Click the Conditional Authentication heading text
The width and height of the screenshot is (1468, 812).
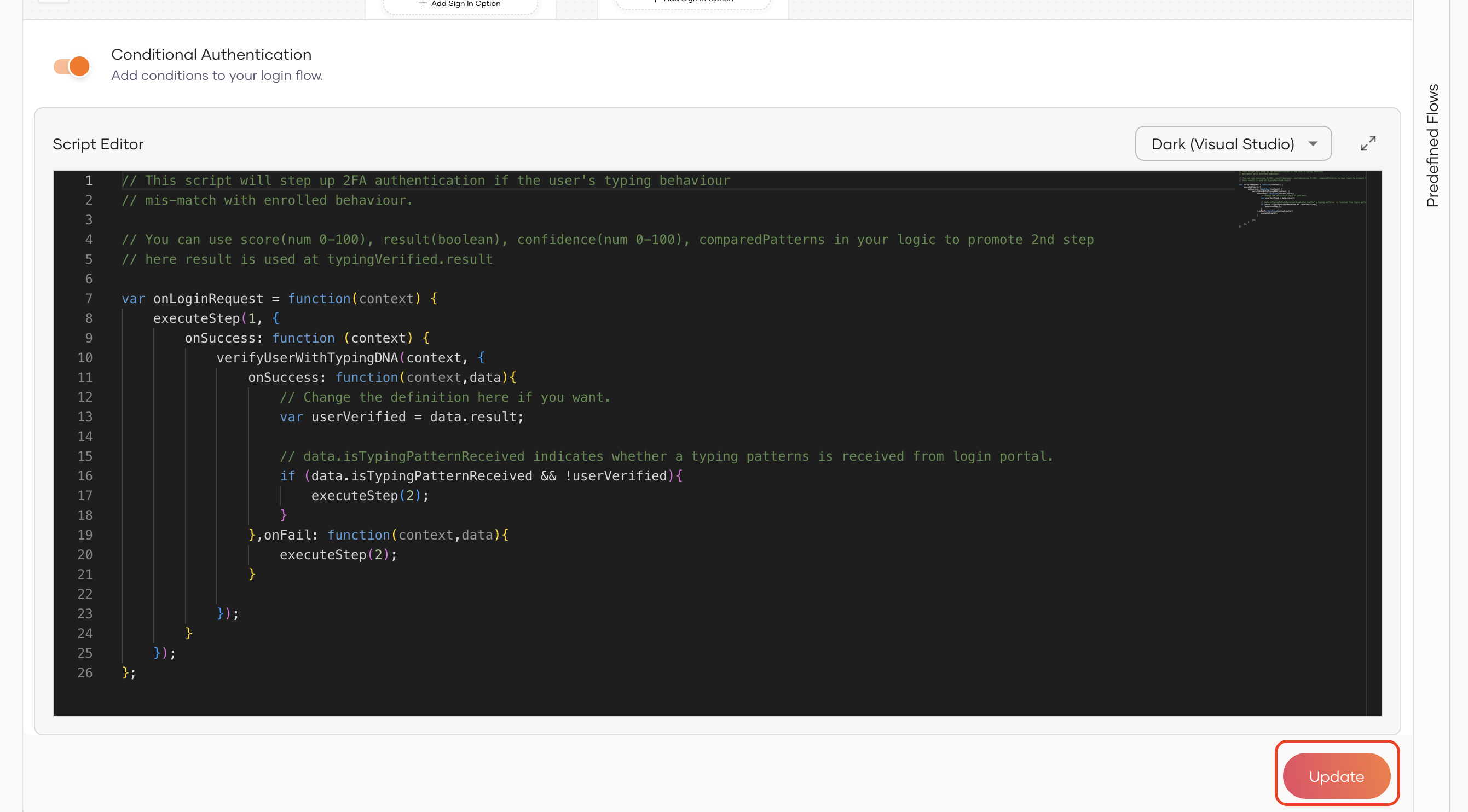211,54
